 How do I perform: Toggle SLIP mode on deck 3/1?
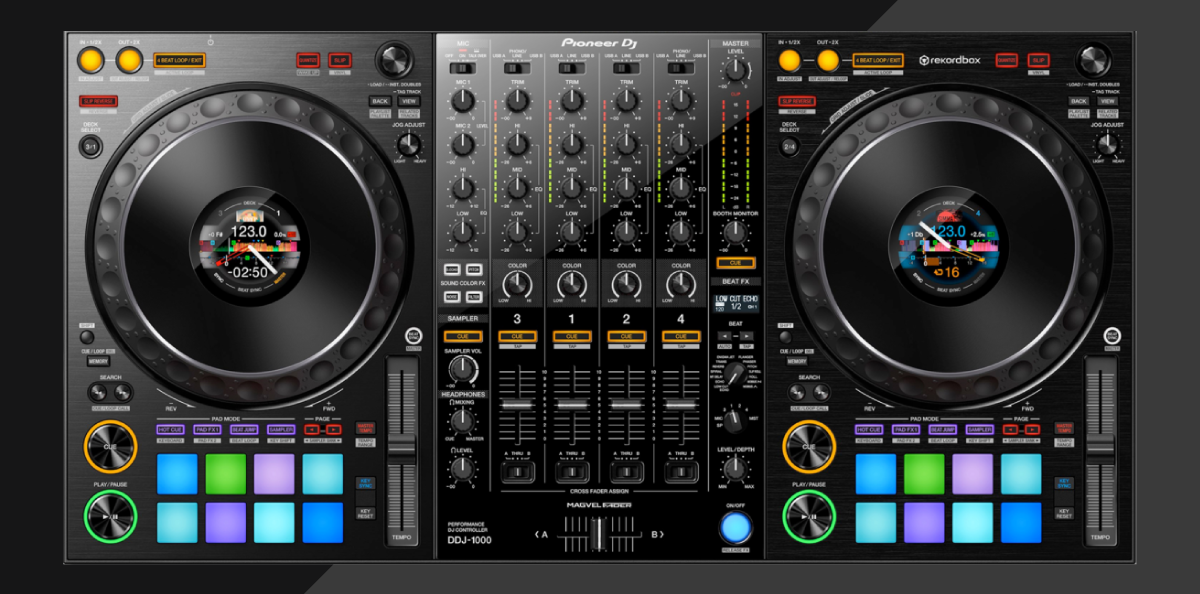coord(340,60)
